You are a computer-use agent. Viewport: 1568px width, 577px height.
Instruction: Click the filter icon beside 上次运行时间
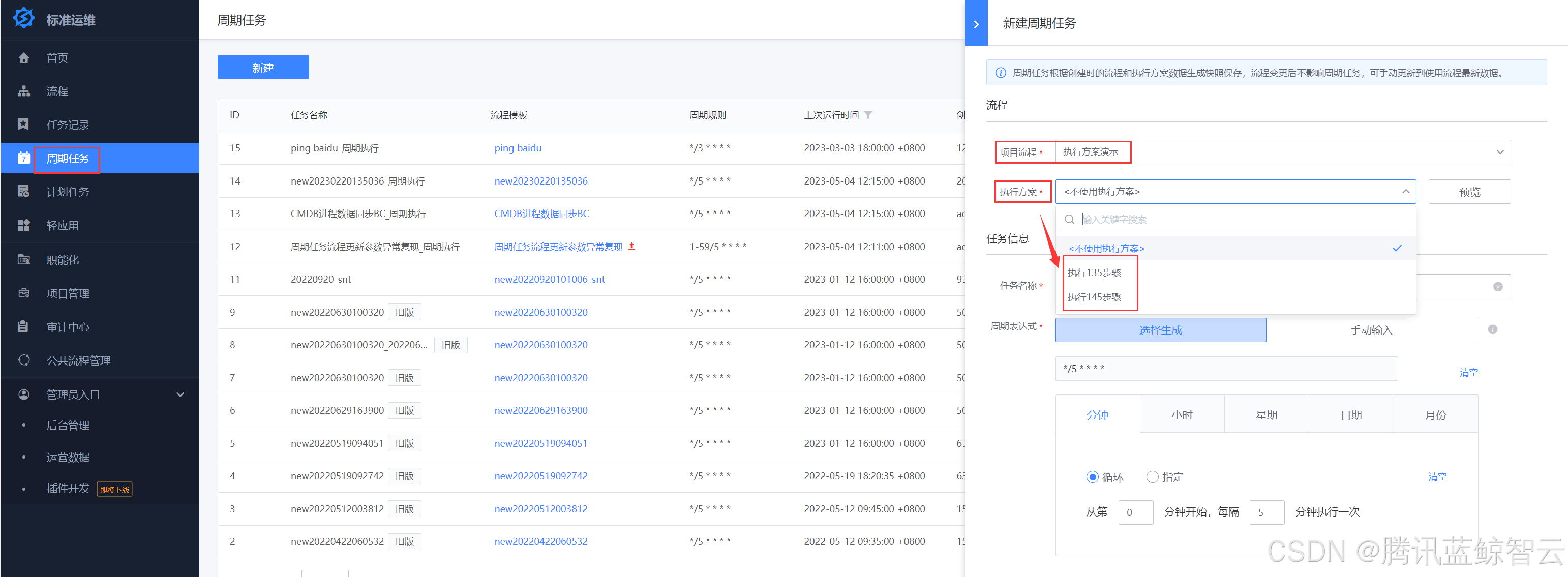[868, 115]
